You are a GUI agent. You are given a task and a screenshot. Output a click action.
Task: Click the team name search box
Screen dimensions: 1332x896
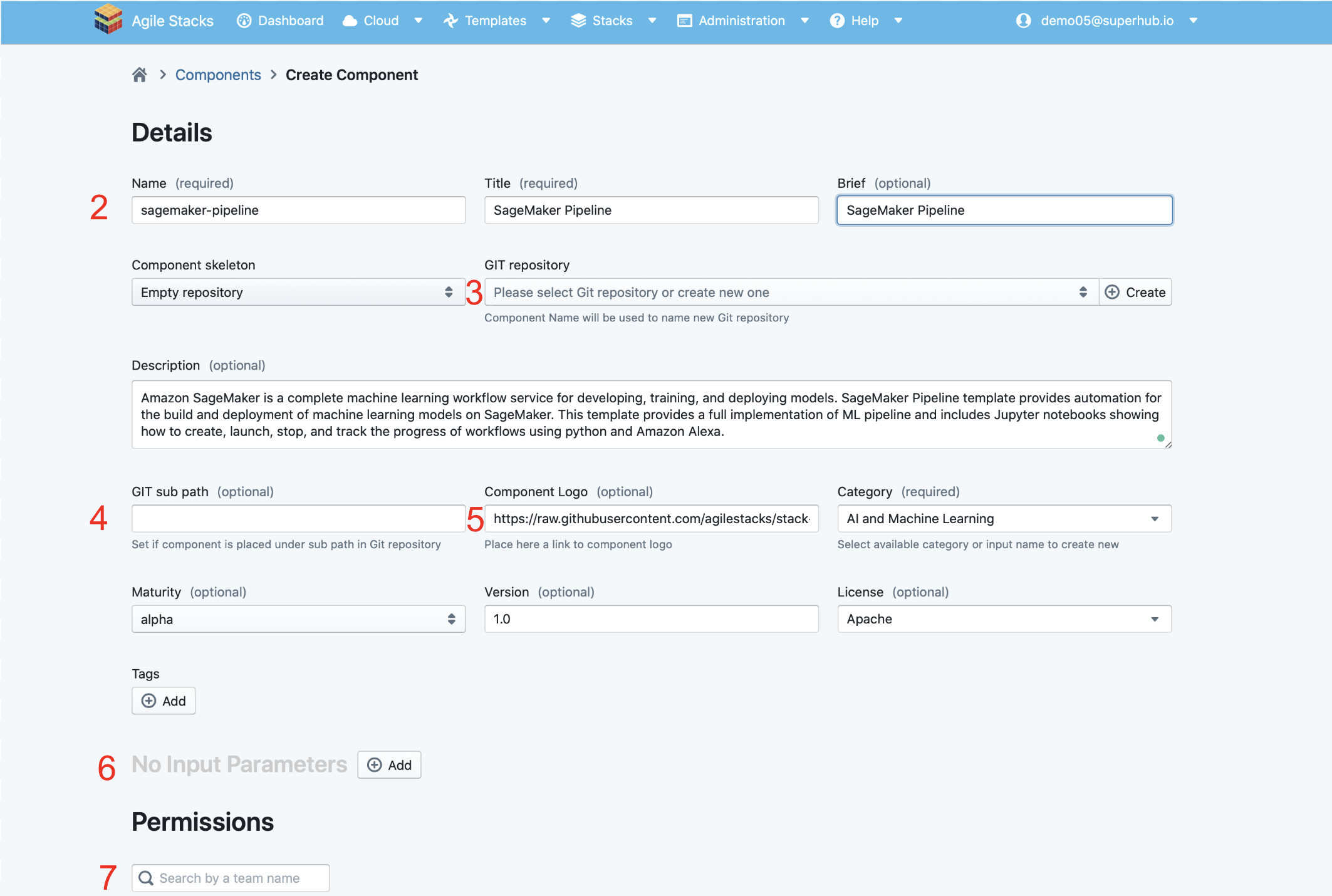click(231, 878)
